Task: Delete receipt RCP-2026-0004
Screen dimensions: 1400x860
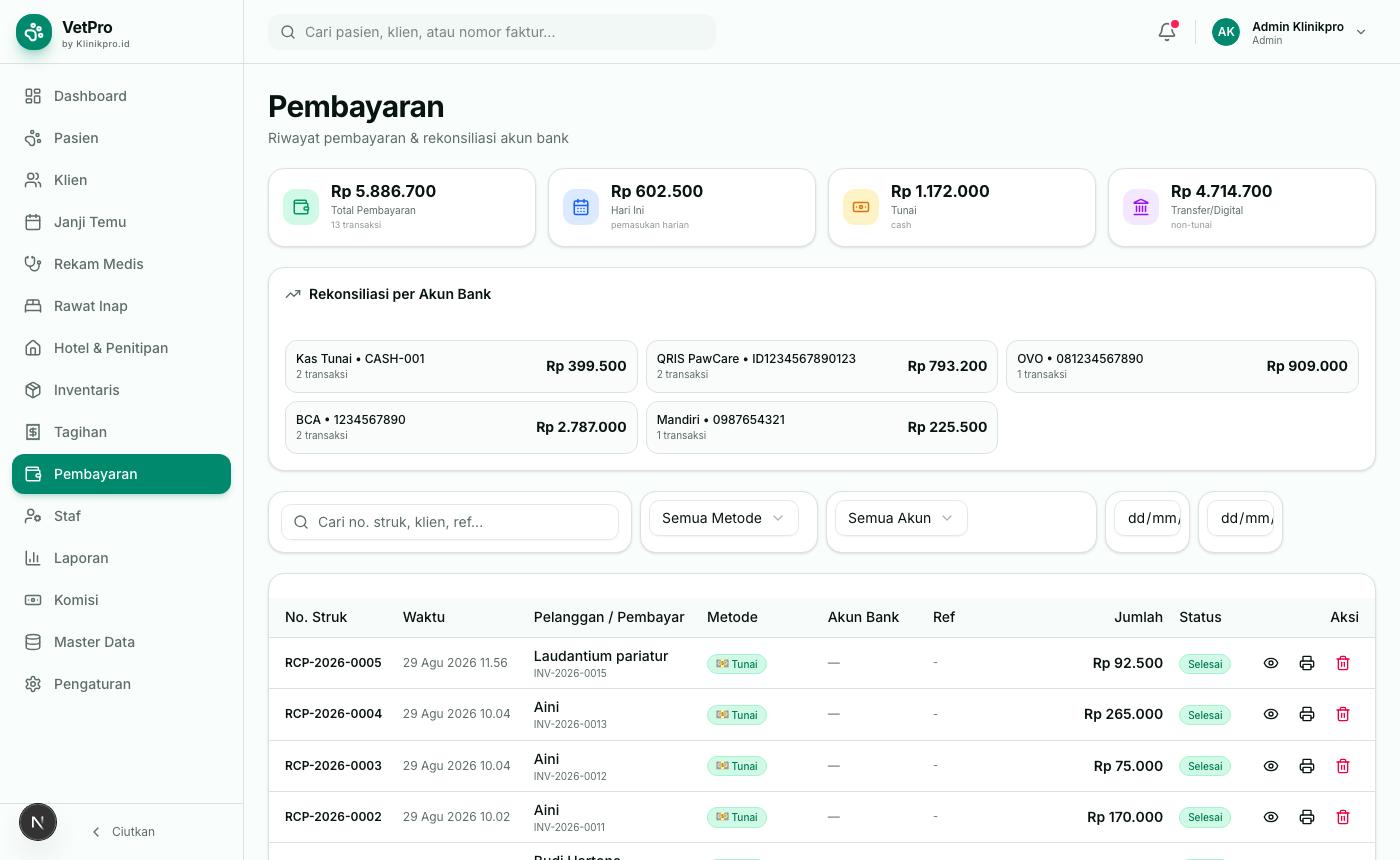Action: pos(1343,714)
